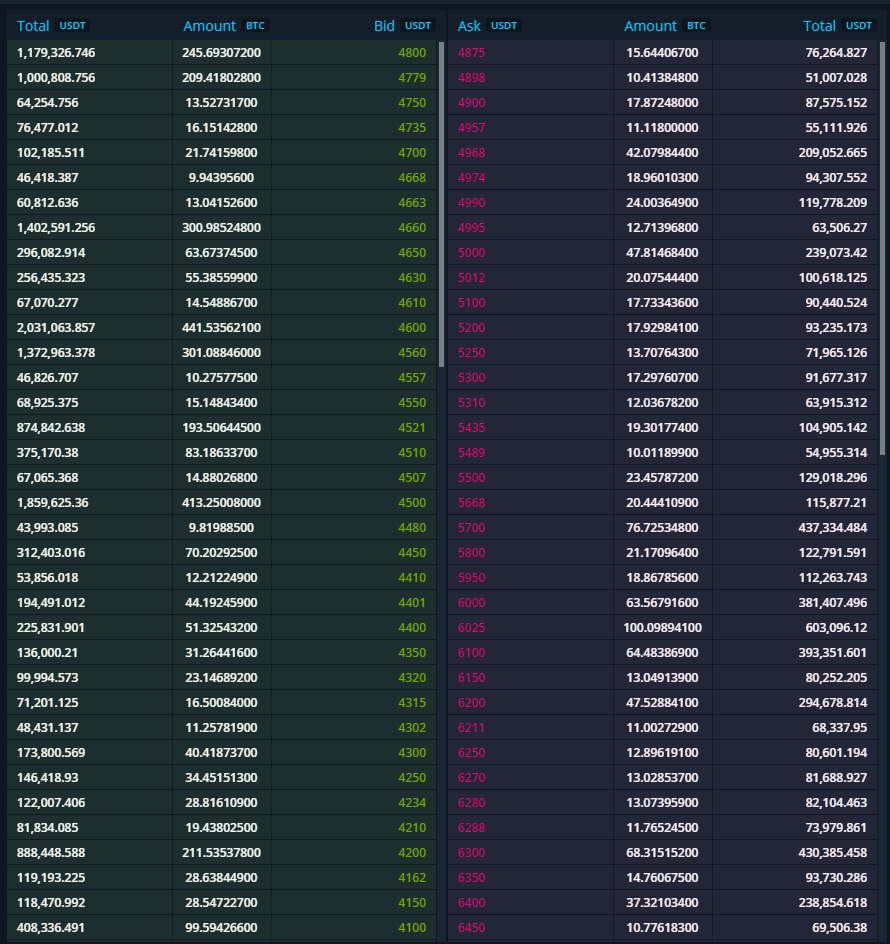
Task: Select ask price 6300
Action: [471, 852]
